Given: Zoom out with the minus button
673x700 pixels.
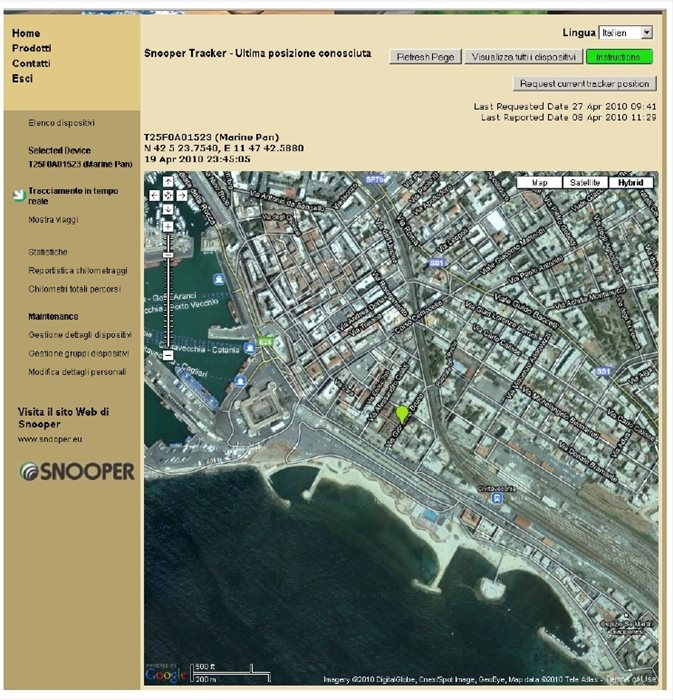Looking at the screenshot, I should click(x=168, y=356).
